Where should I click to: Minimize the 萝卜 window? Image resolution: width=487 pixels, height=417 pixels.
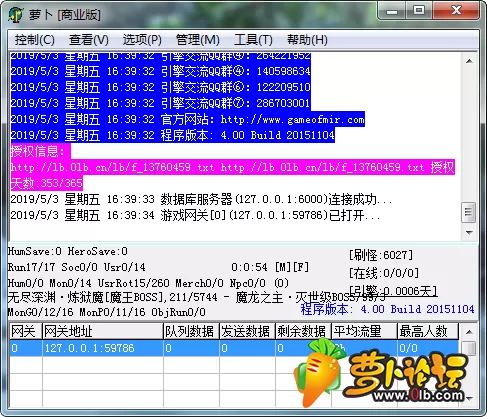pos(392,11)
